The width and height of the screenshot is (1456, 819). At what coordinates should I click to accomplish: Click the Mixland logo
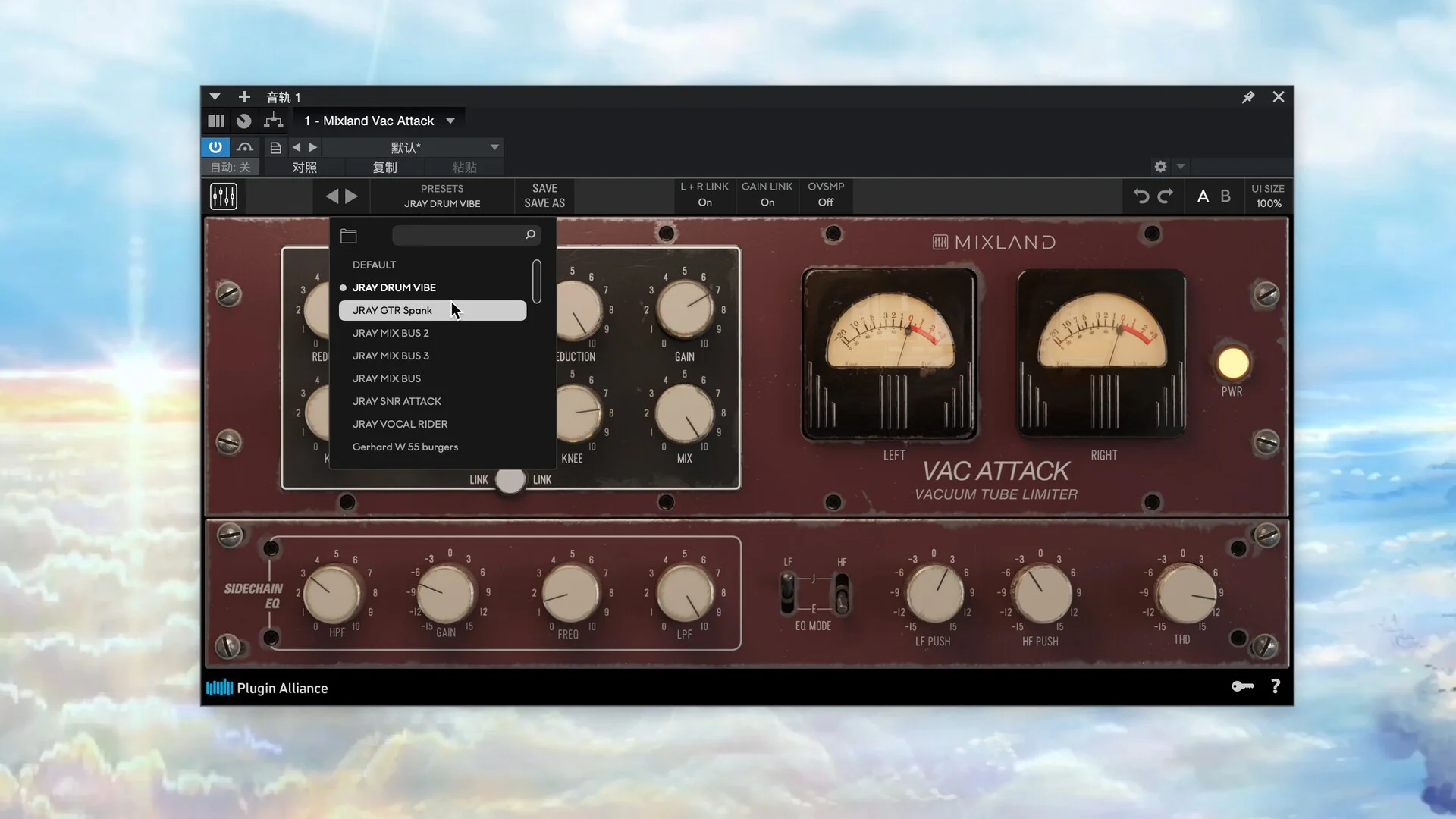pos(993,242)
